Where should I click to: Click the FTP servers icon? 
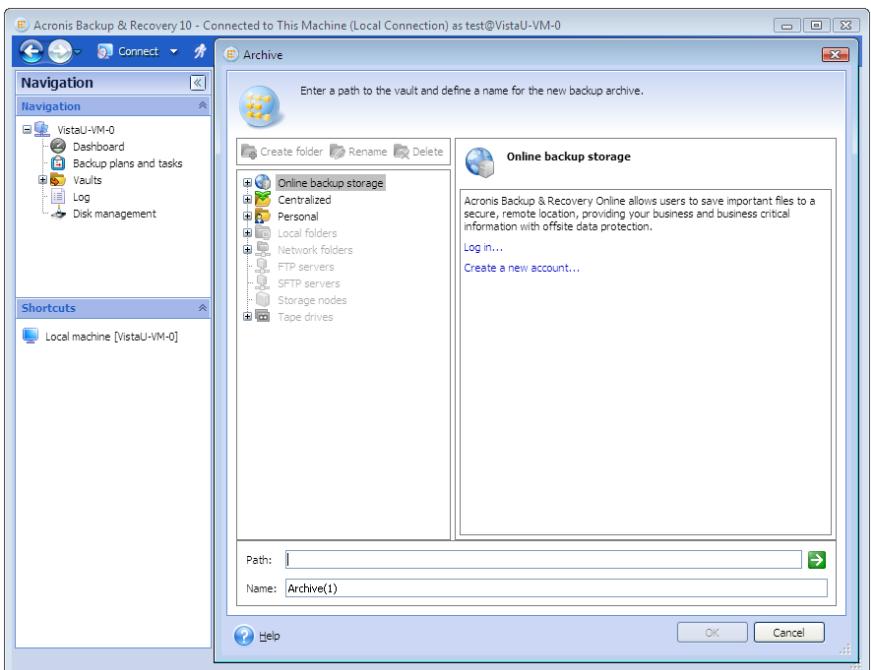263,266
